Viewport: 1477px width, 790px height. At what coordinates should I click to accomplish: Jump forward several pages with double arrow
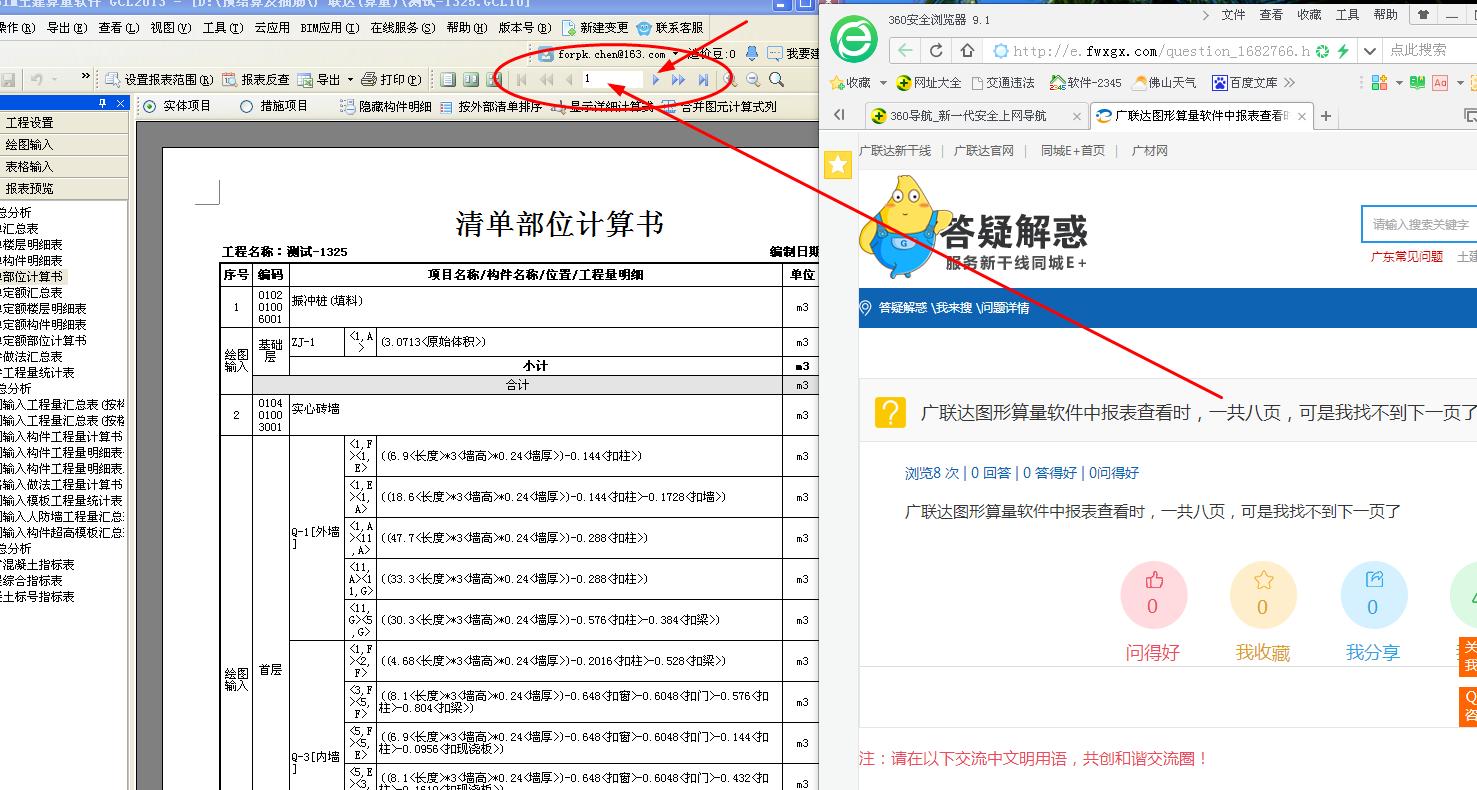click(679, 80)
